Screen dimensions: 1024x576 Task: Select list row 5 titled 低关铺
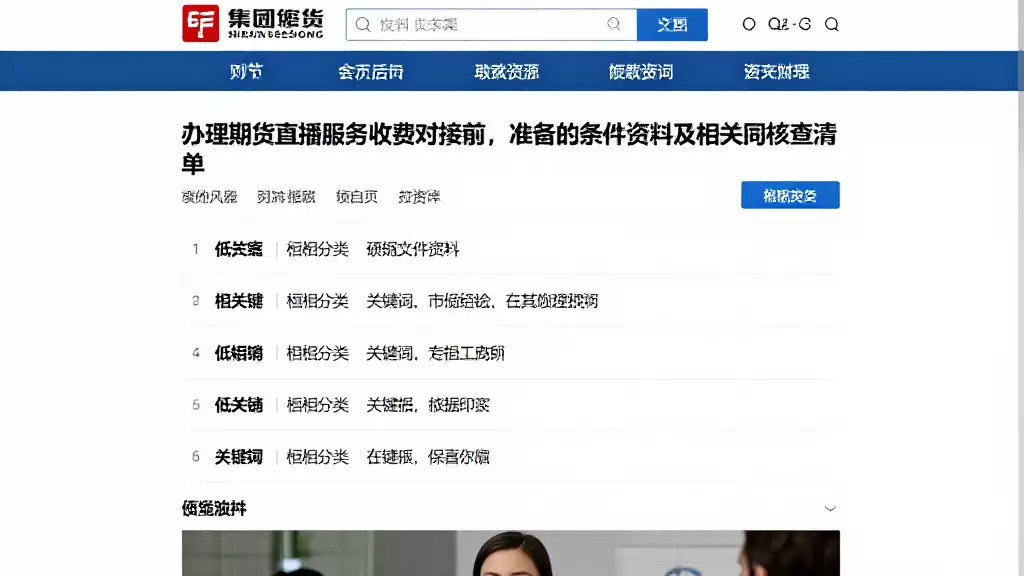(x=511, y=405)
